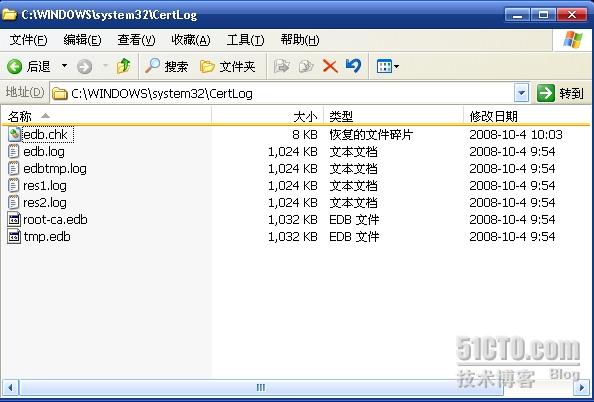The width and height of the screenshot is (594, 402).
Task: Open the 搜索 search pane
Action: click(x=167, y=67)
